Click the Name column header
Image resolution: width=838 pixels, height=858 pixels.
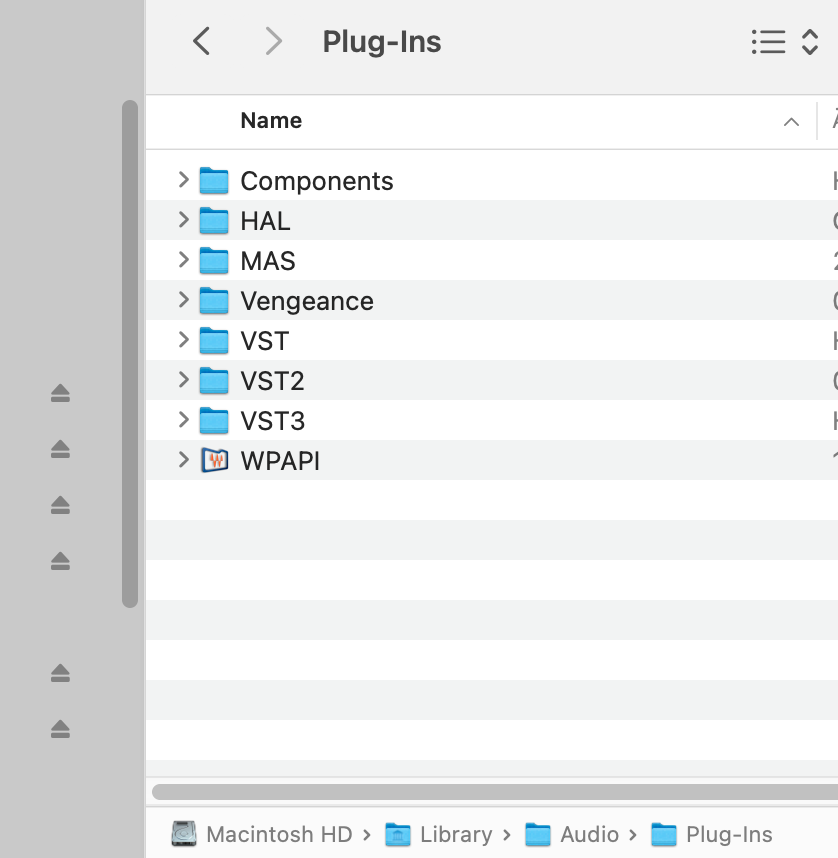pos(271,120)
